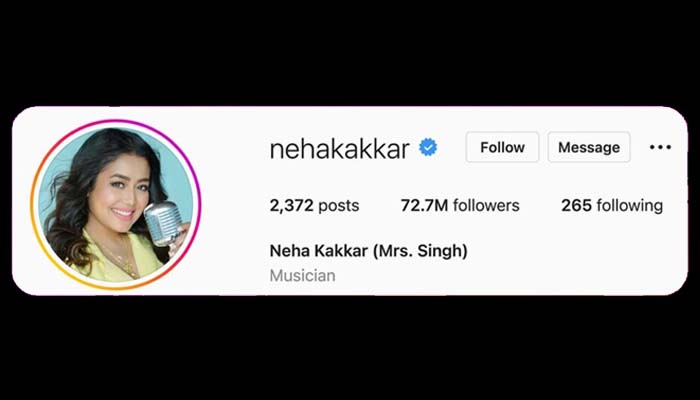Click the word posts

click(x=338, y=206)
